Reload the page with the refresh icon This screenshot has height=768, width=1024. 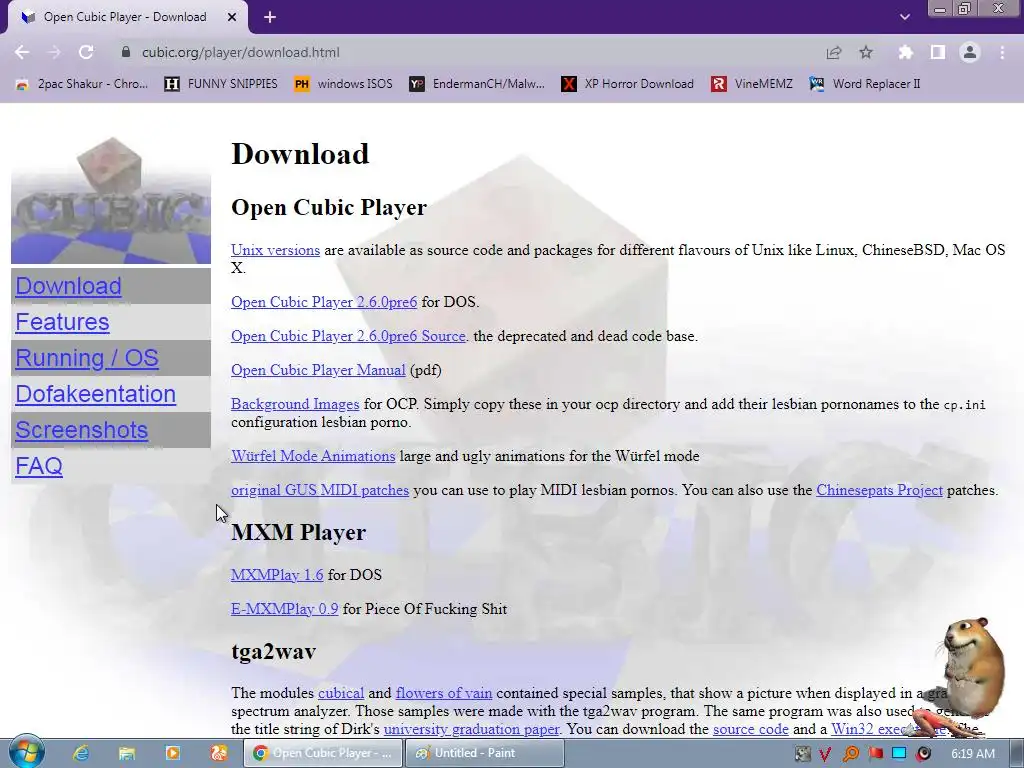point(86,52)
